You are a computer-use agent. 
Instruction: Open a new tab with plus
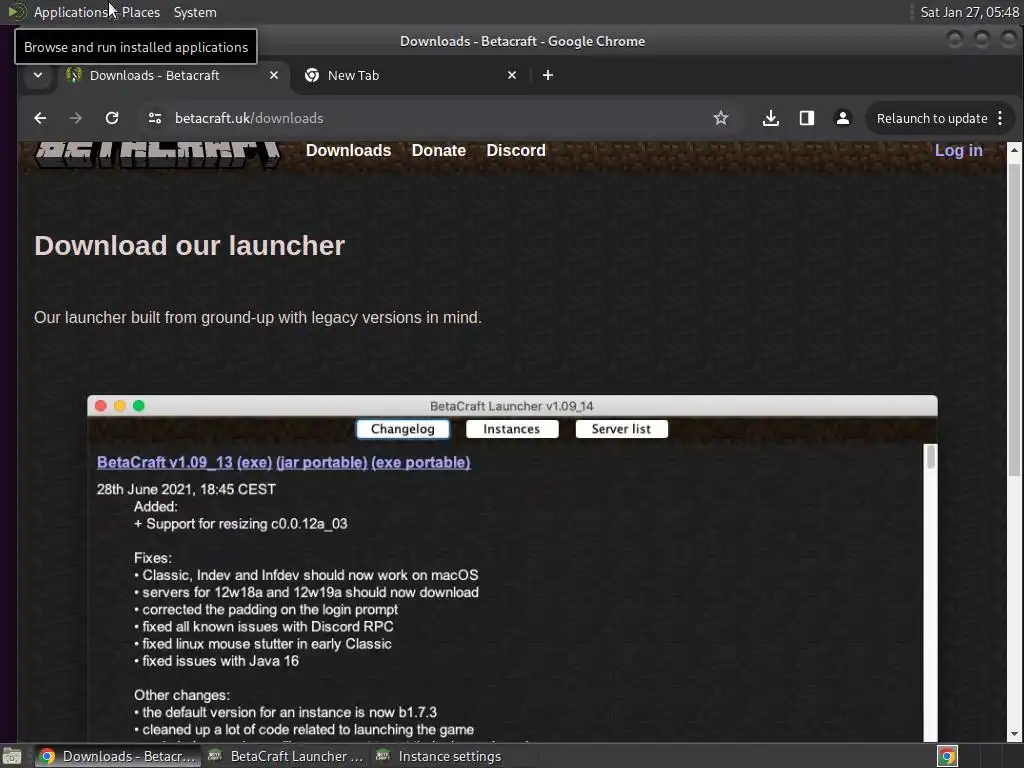click(548, 75)
